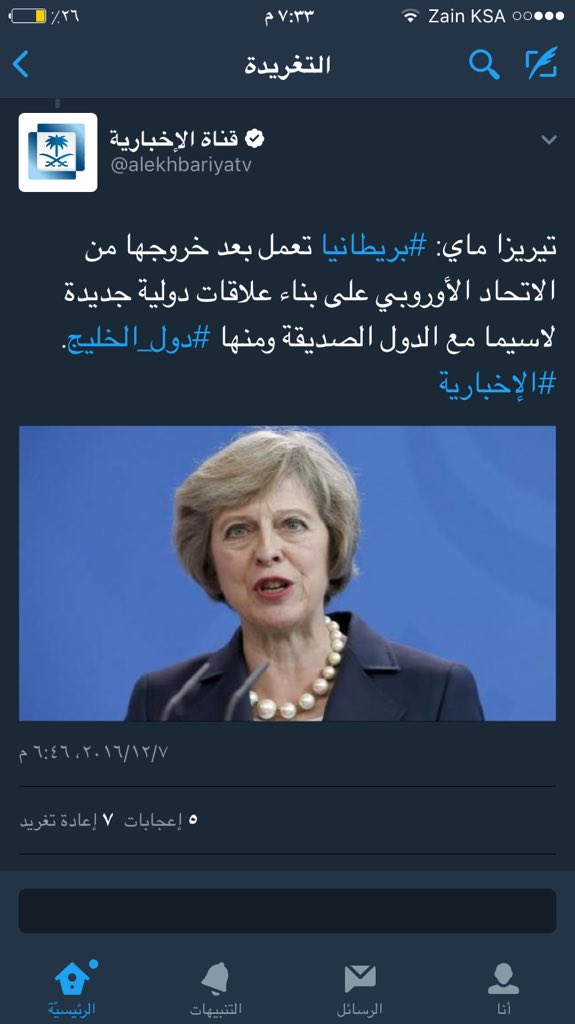This screenshot has height=1024, width=575.
Task: Expand tweet options chevron
Action: point(549,139)
